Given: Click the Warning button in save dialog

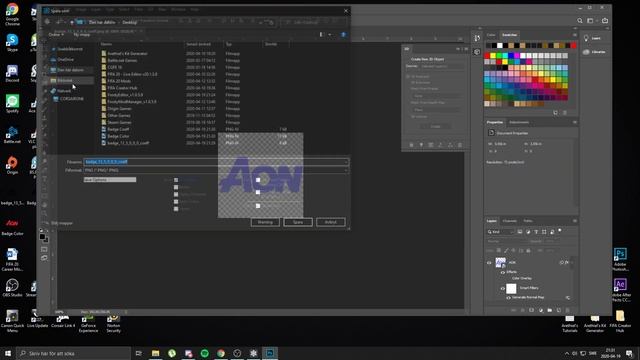Looking at the screenshot, I should click(x=265, y=222).
